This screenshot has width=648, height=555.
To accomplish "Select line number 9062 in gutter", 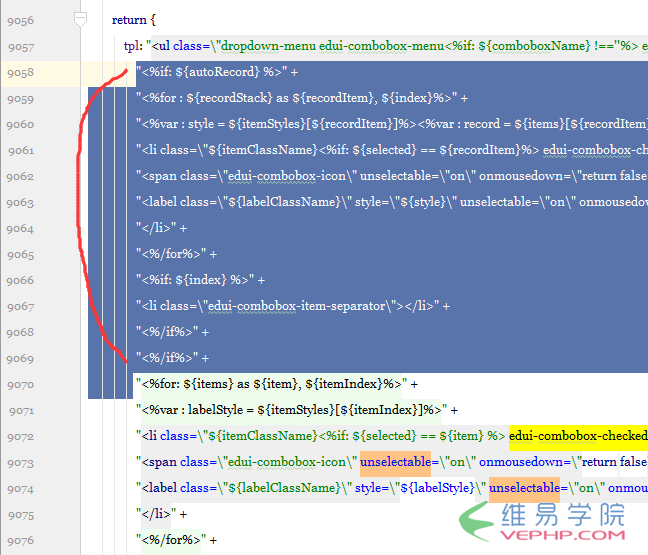I will click(21, 176).
